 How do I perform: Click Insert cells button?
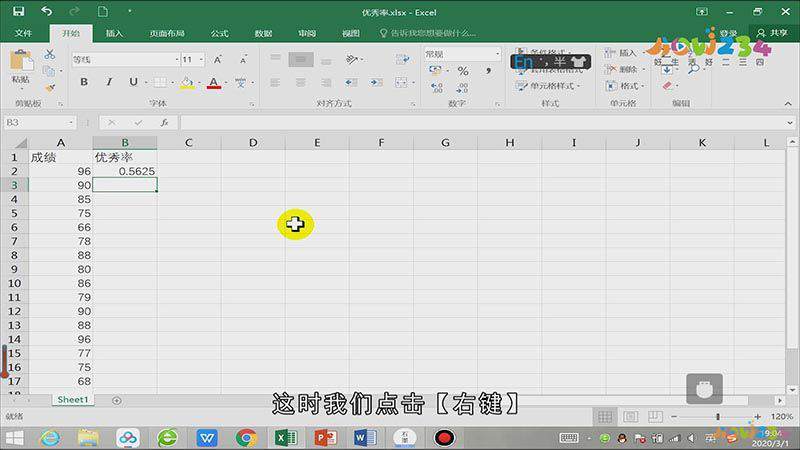pos(620,53)
